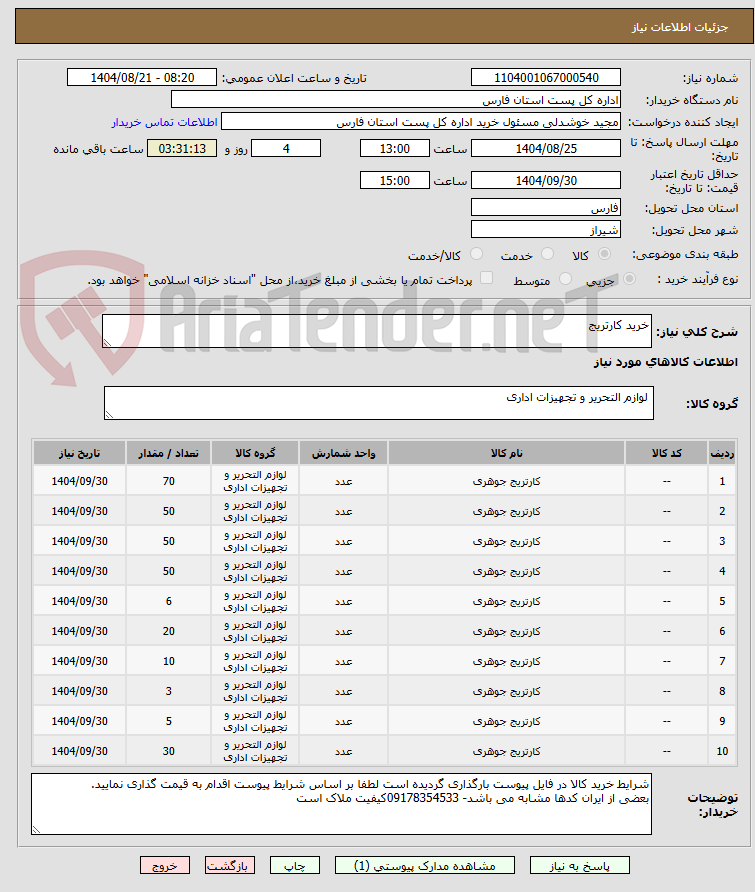Image resolution: width=755 pixels, height=892 pixels.
Task: Click quantity 3 in row 8
Action: click(x=168, y=691)
